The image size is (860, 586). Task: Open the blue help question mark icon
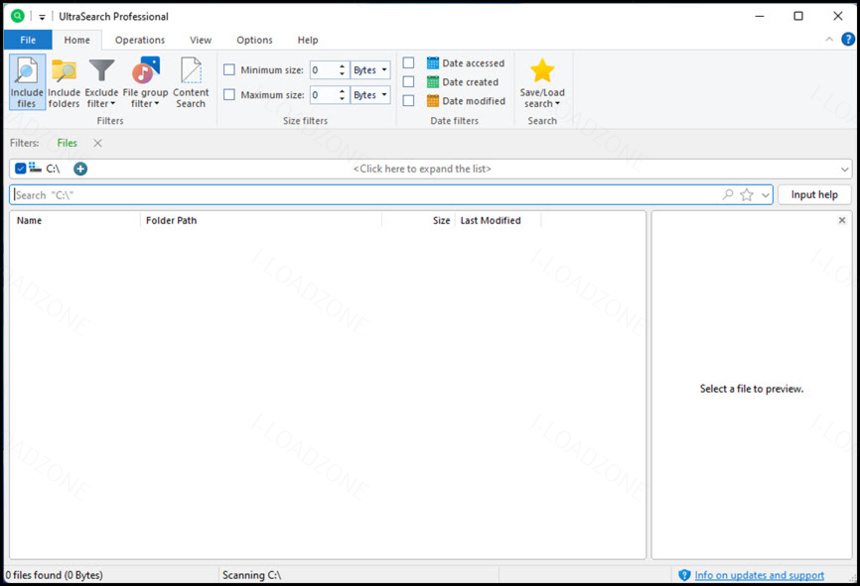tap(848, 39)
